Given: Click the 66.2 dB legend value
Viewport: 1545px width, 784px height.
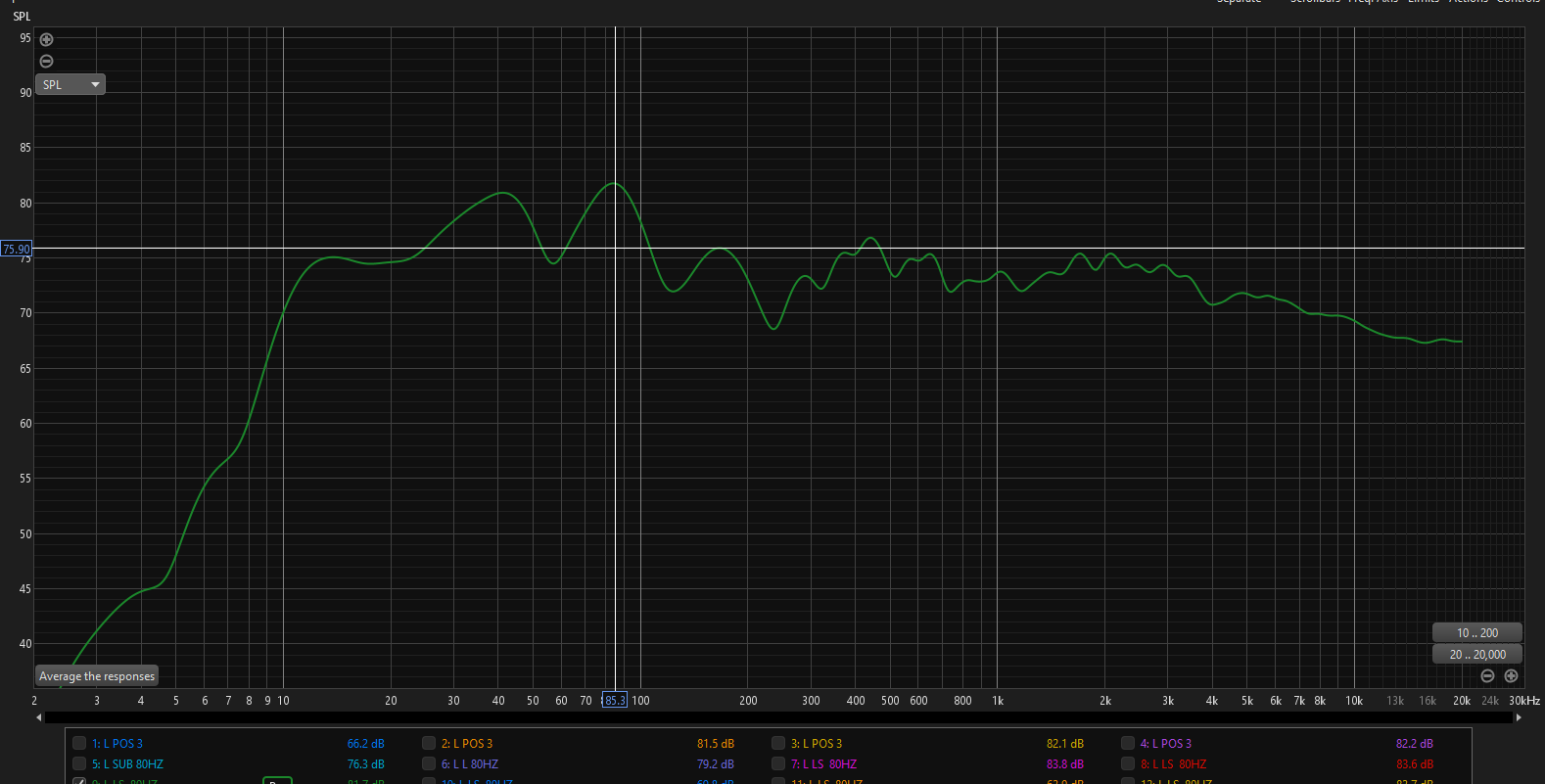Looking at the screenshot, I should [366, 744].
